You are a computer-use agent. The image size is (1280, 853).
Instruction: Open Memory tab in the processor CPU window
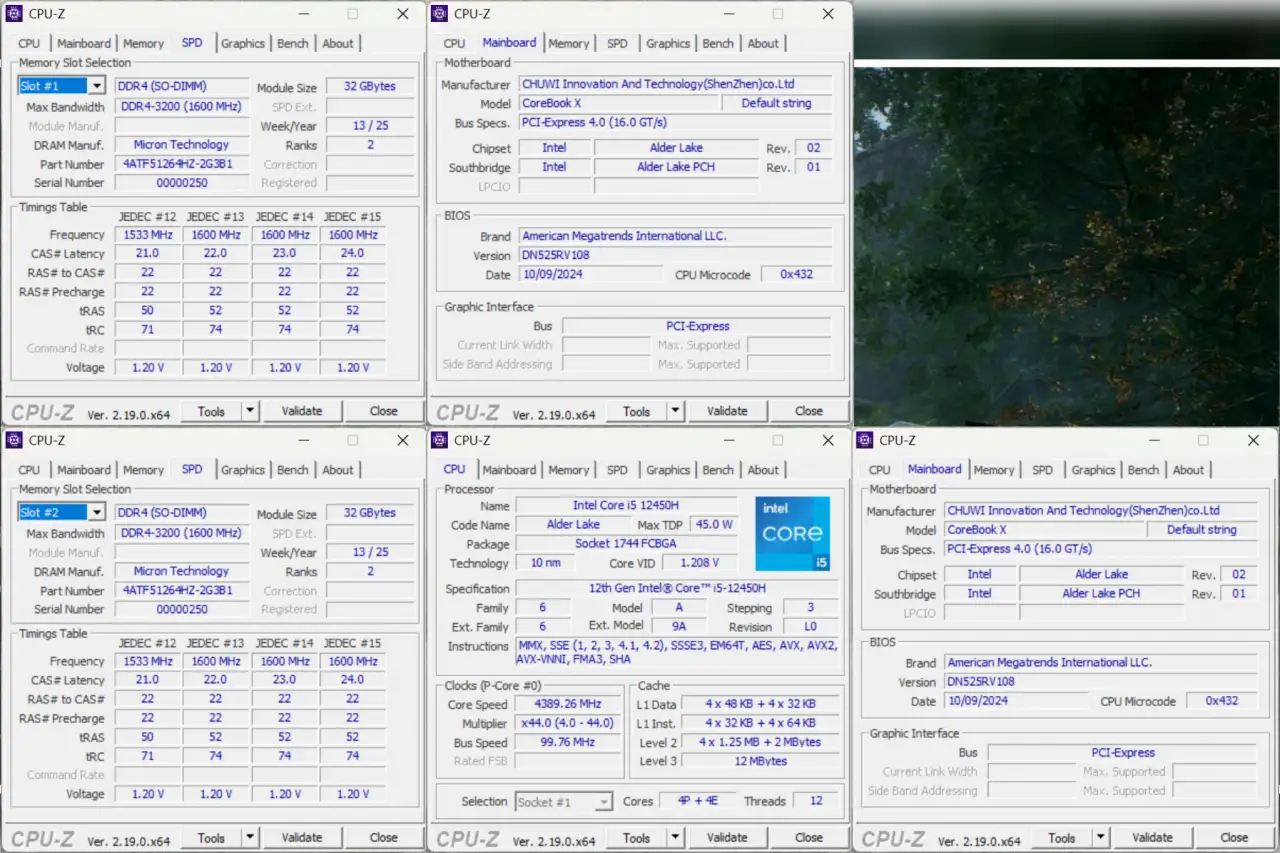point(568,470)
